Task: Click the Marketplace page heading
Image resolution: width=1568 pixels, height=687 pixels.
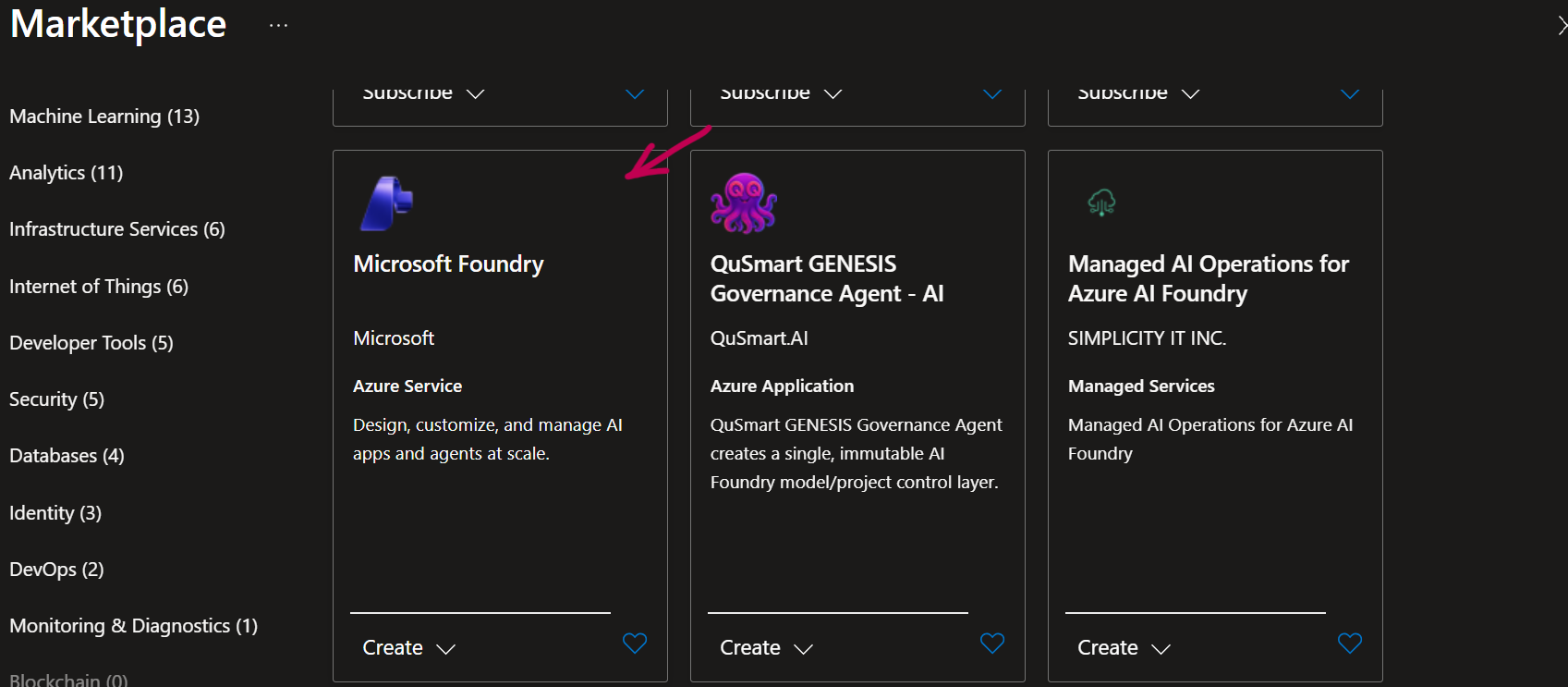Action: (118, 24)
